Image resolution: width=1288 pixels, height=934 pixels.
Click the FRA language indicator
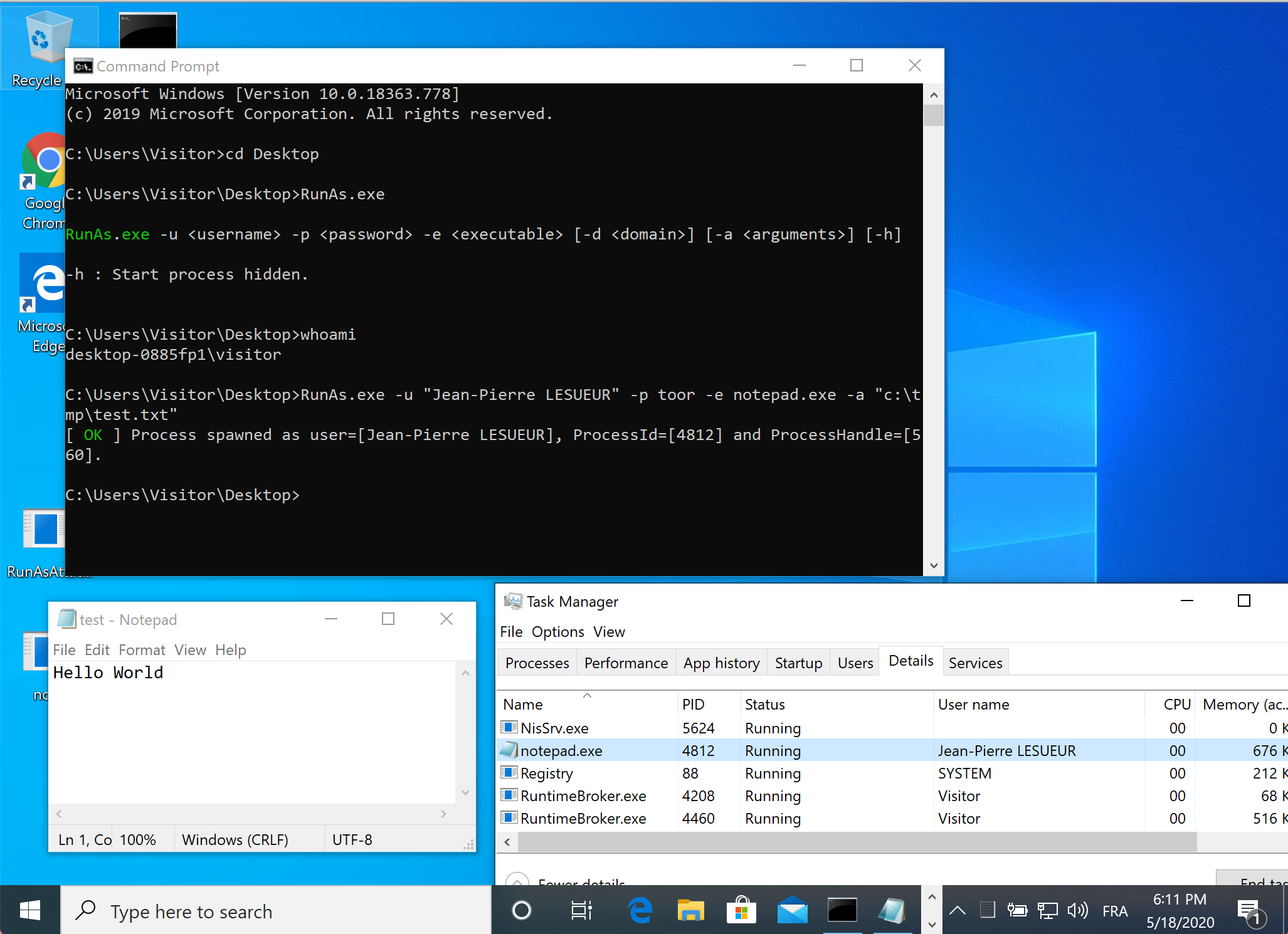click(1114, 911)
